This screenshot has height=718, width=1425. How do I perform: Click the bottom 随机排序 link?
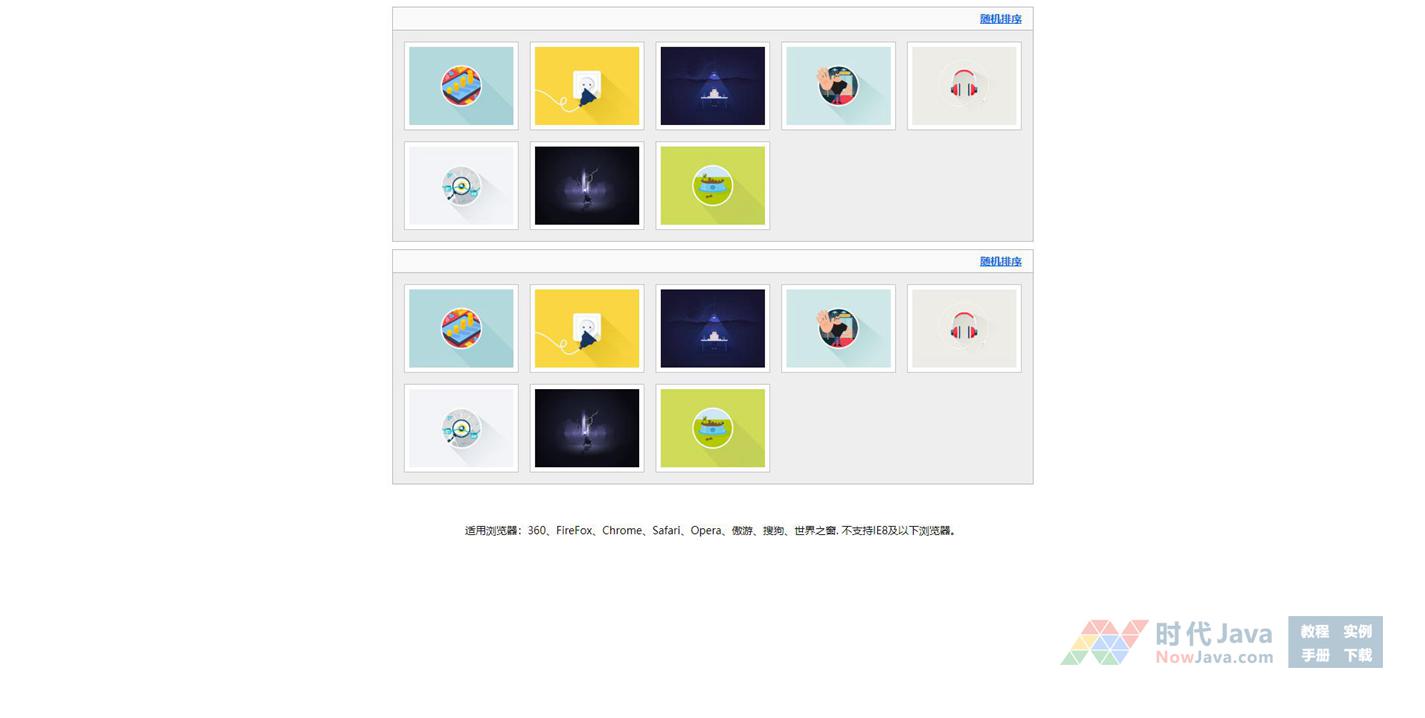pos(1000,262)
